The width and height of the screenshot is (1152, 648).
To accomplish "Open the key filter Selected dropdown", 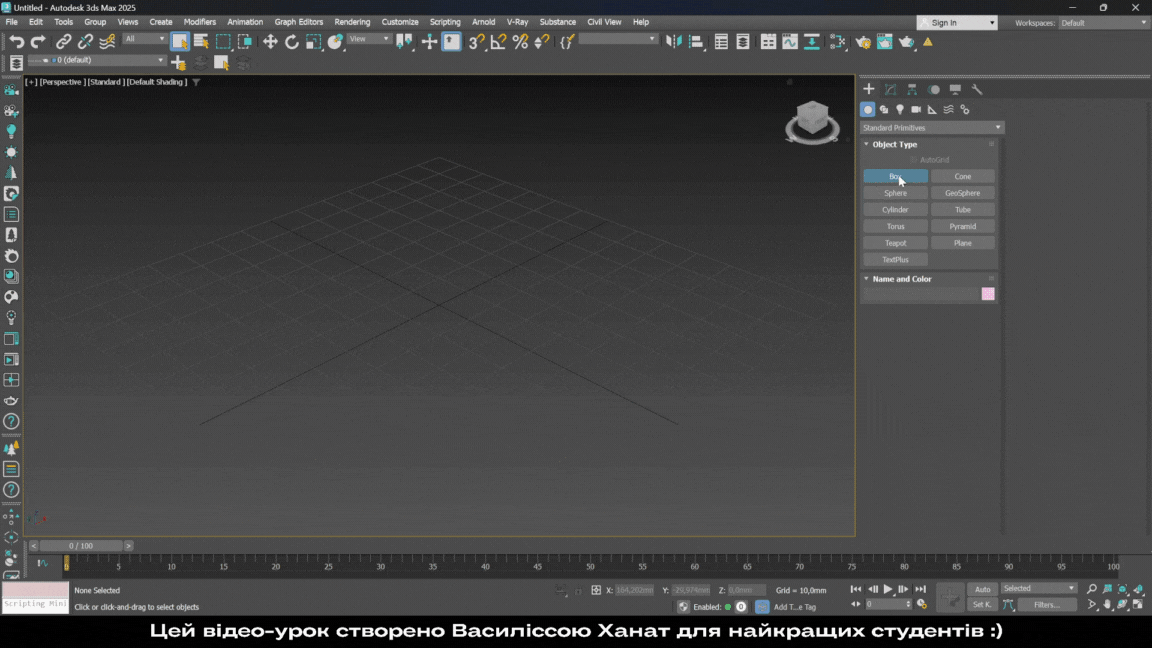I will [1039, 588].
